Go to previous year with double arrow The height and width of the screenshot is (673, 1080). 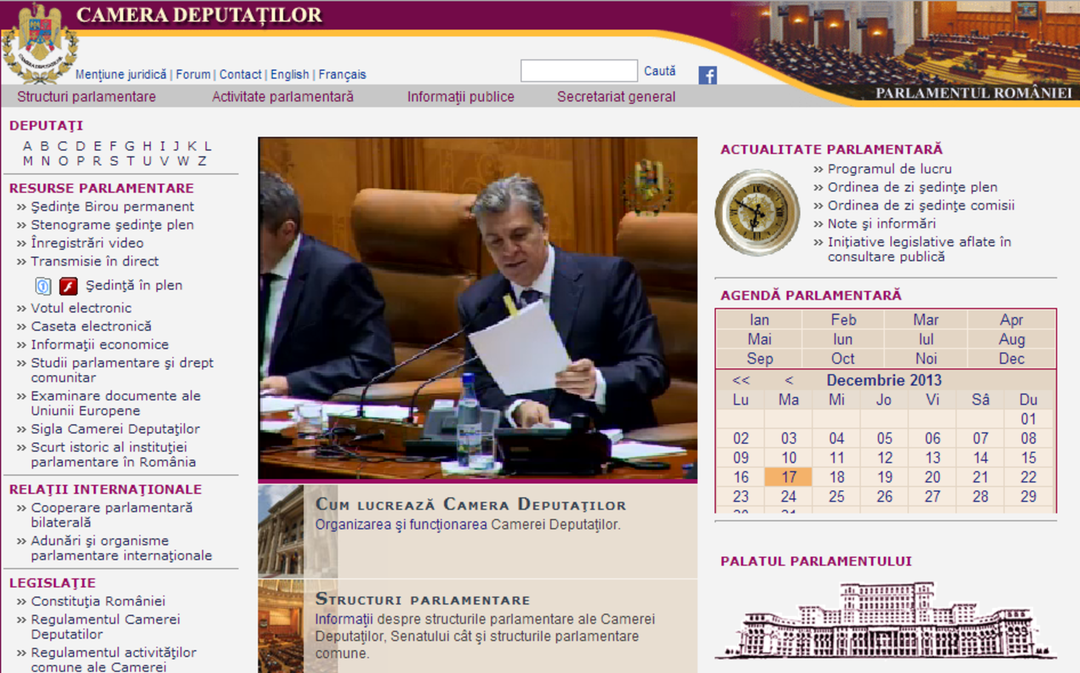(741, 380)
